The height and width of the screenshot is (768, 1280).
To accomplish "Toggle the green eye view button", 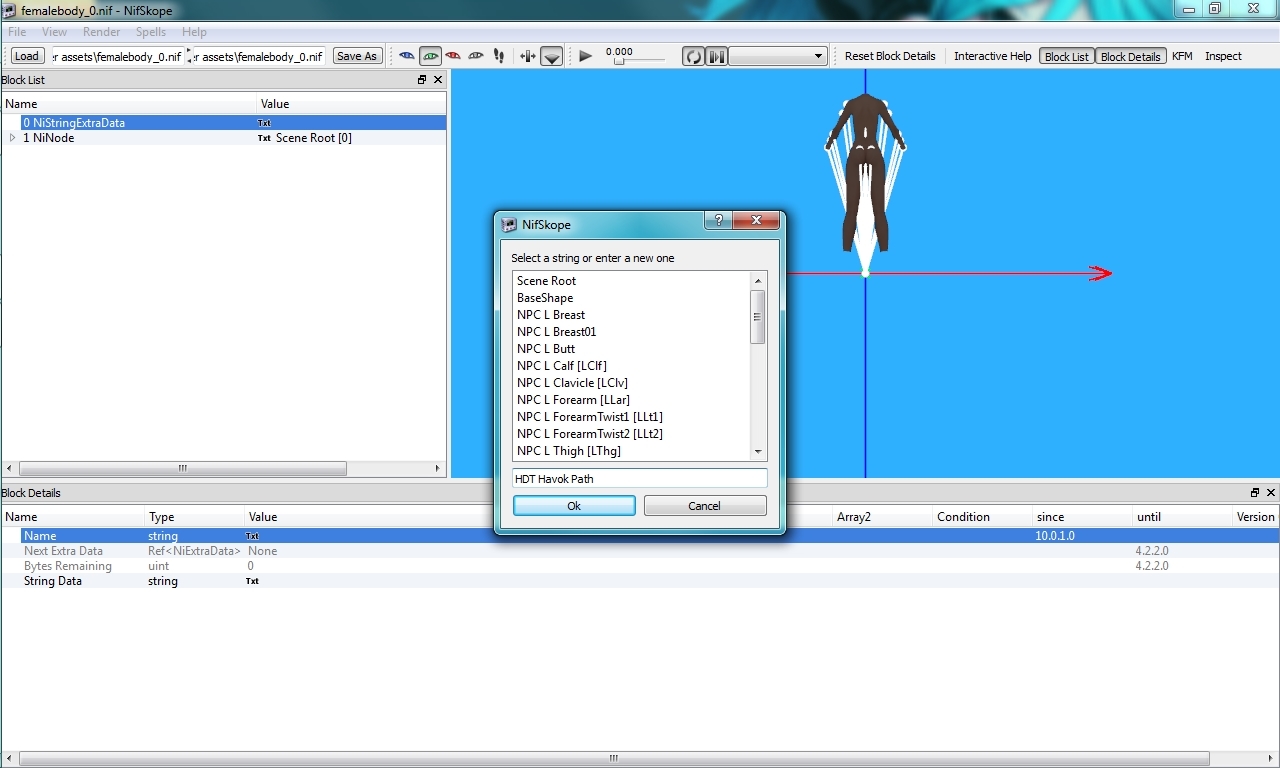I will click(x=430, y=56).
